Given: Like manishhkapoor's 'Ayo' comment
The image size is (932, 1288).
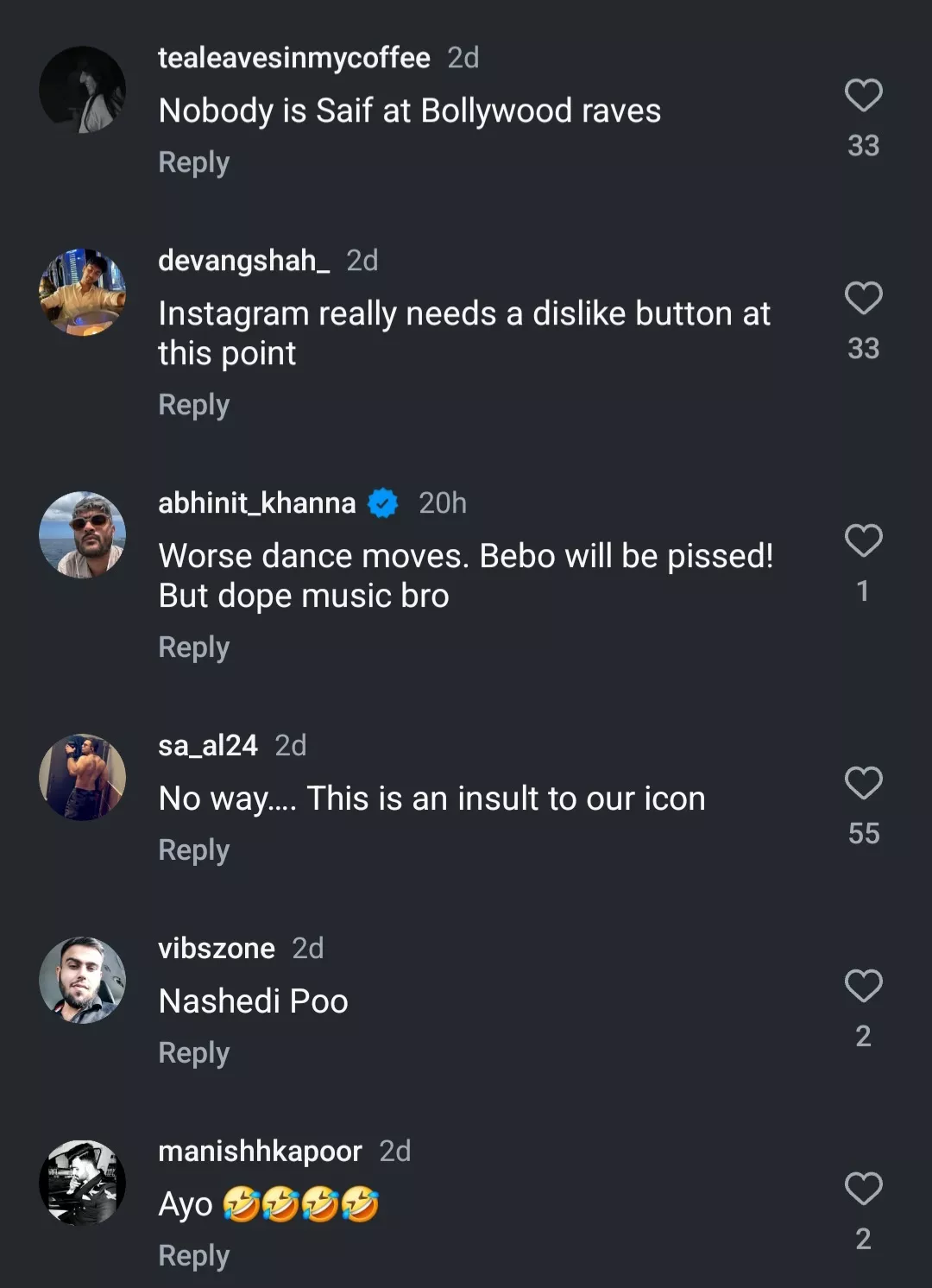Looking at the screenshot, I should tap(863, 1190).
